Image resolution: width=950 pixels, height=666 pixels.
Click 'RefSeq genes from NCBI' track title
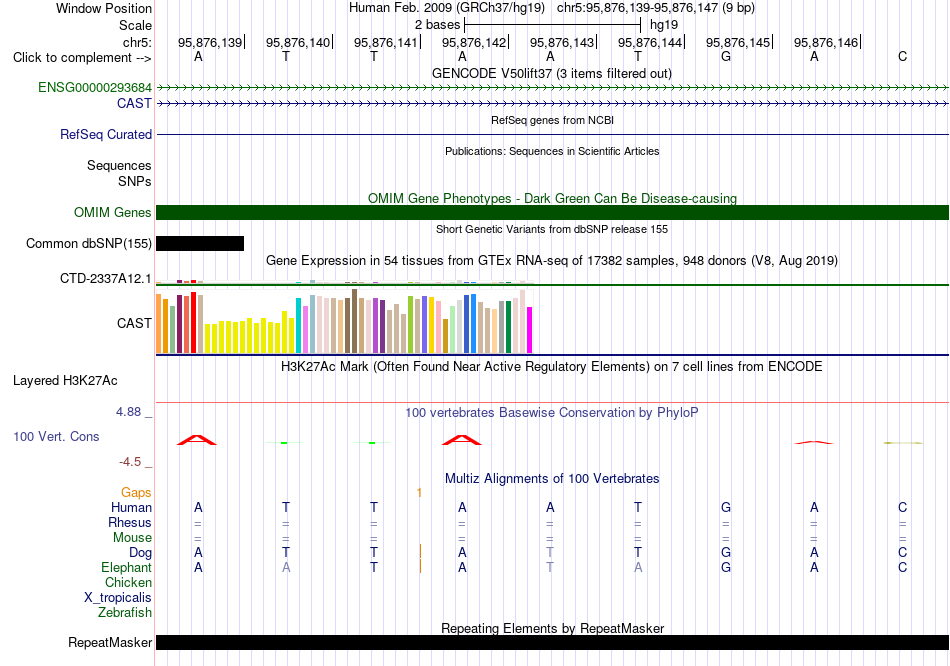click(x=552, y=120)
